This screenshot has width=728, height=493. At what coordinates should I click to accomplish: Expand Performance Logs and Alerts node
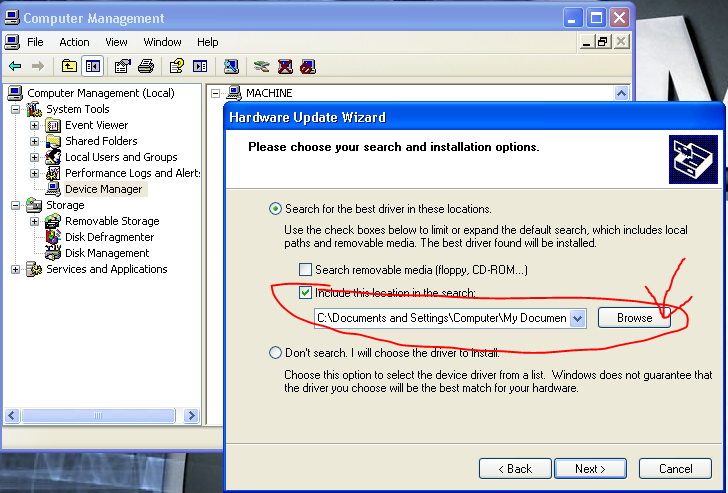pos(34,173)
